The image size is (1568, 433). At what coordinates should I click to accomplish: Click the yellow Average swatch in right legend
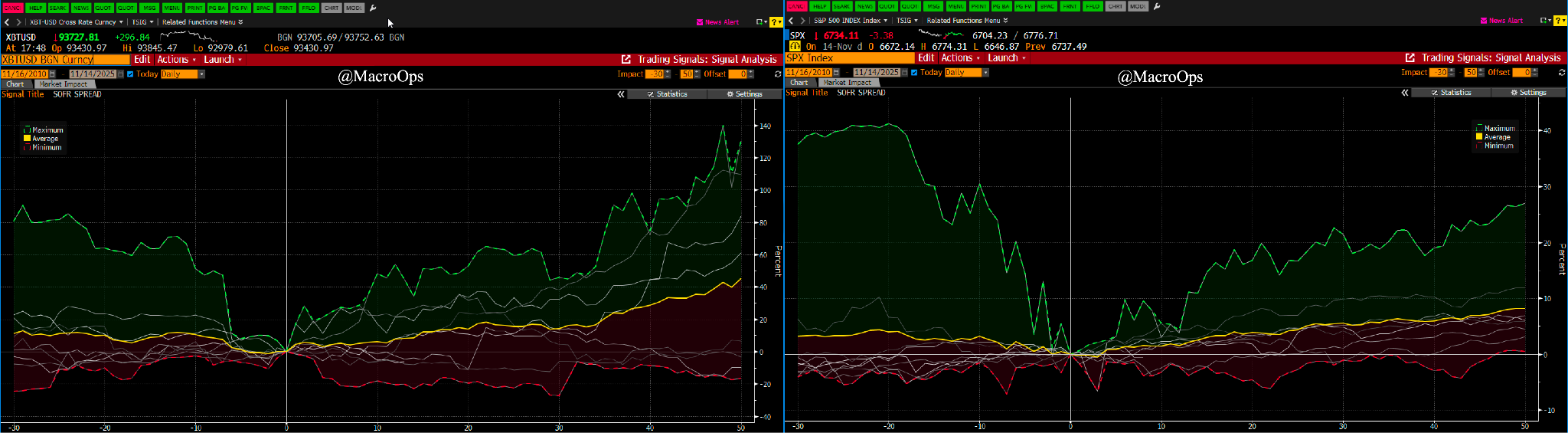(1479, 137)
